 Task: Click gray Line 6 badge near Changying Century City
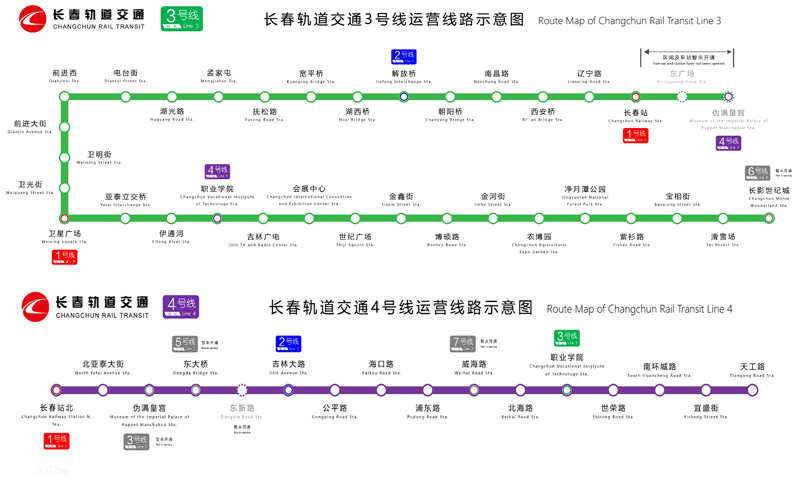[x=757, y=172]
